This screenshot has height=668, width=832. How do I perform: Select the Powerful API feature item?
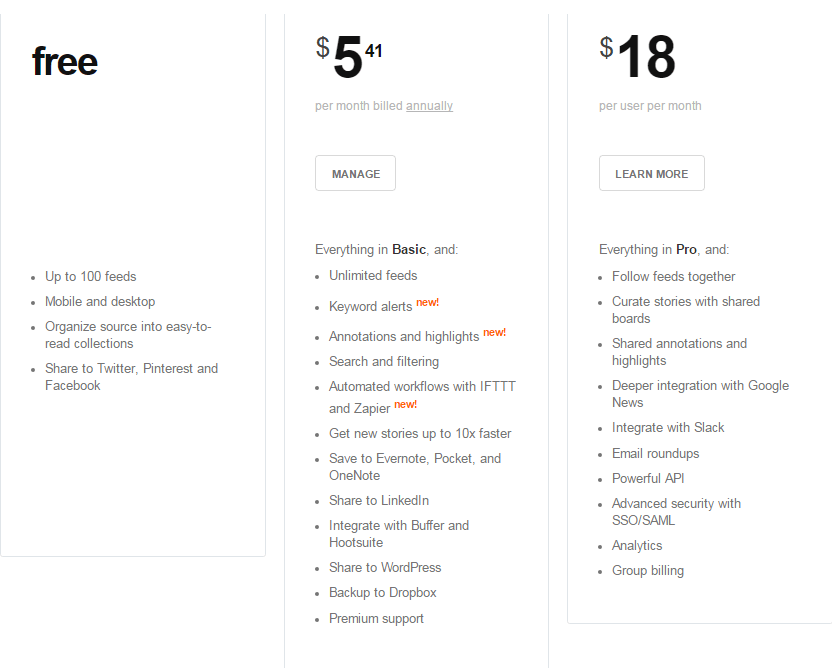(x=648, y=478)
